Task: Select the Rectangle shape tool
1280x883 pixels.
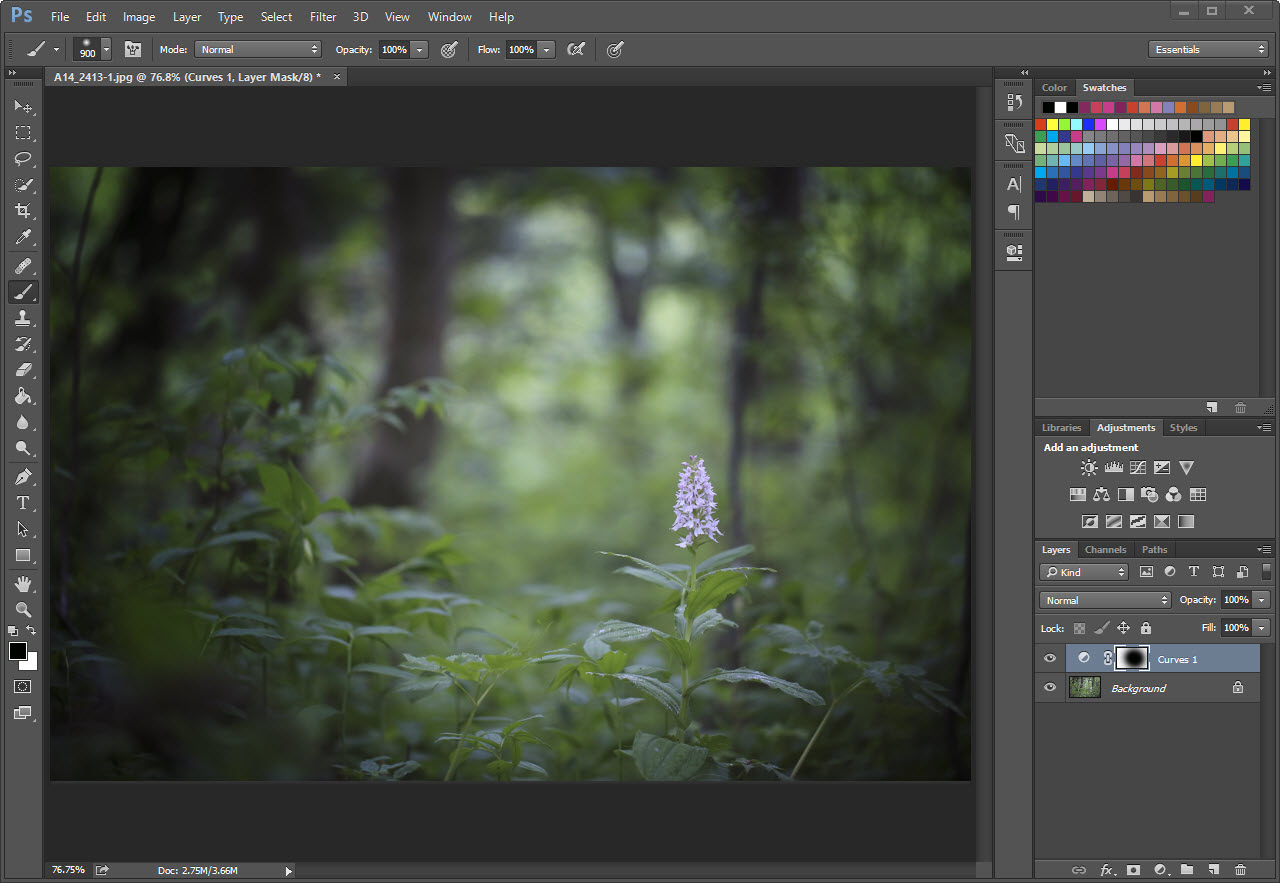Action: (x=23, y=555)
